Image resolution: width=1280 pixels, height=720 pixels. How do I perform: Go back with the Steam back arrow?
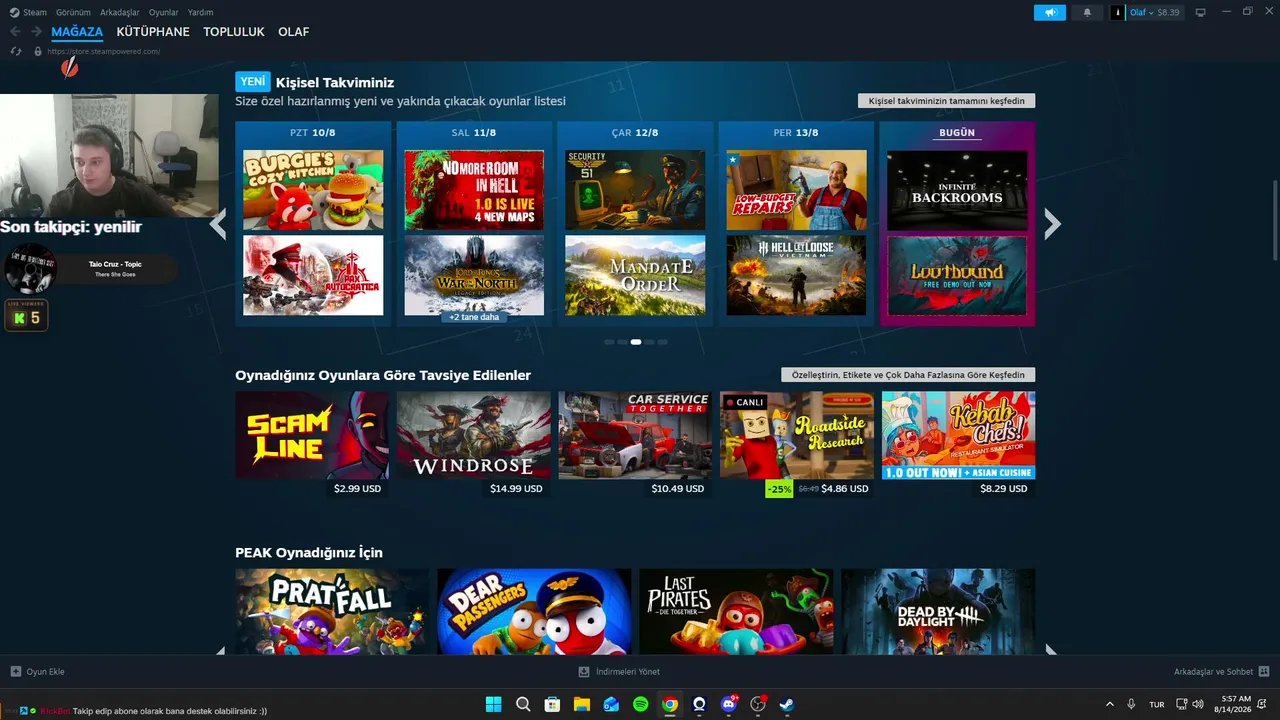point(15,32)
